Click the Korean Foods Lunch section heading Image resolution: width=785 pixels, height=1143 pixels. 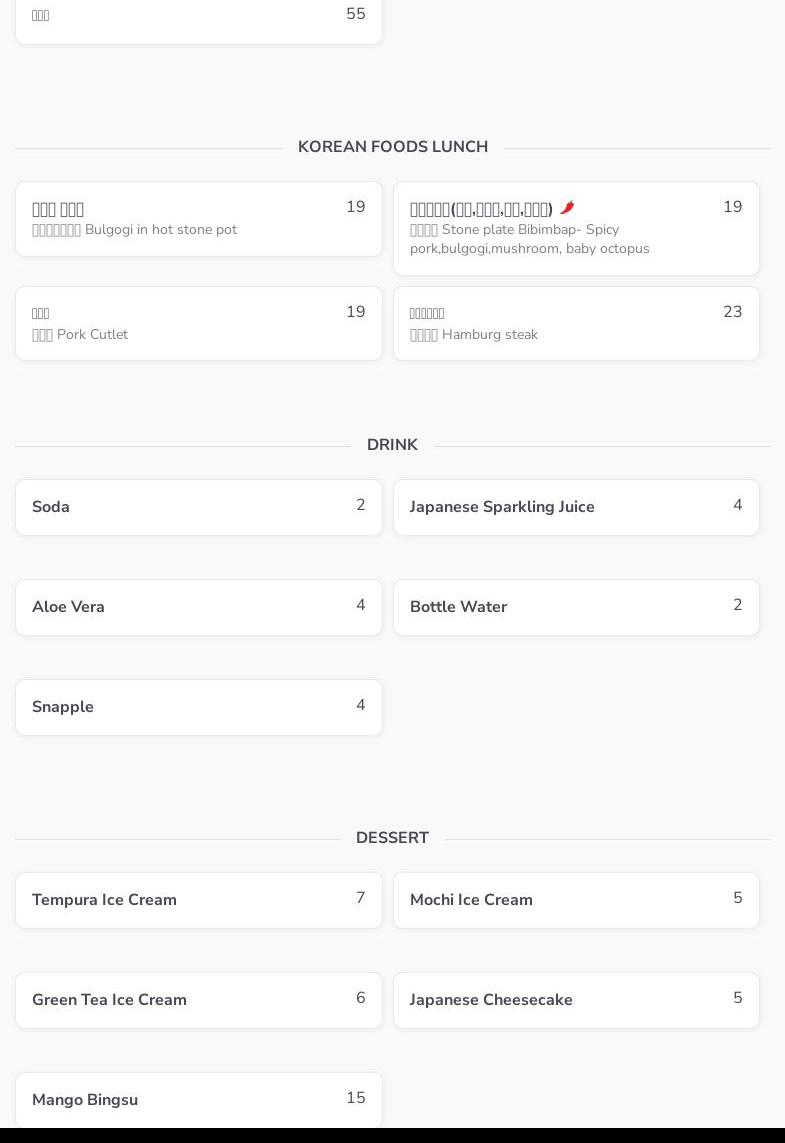(393, 147)
